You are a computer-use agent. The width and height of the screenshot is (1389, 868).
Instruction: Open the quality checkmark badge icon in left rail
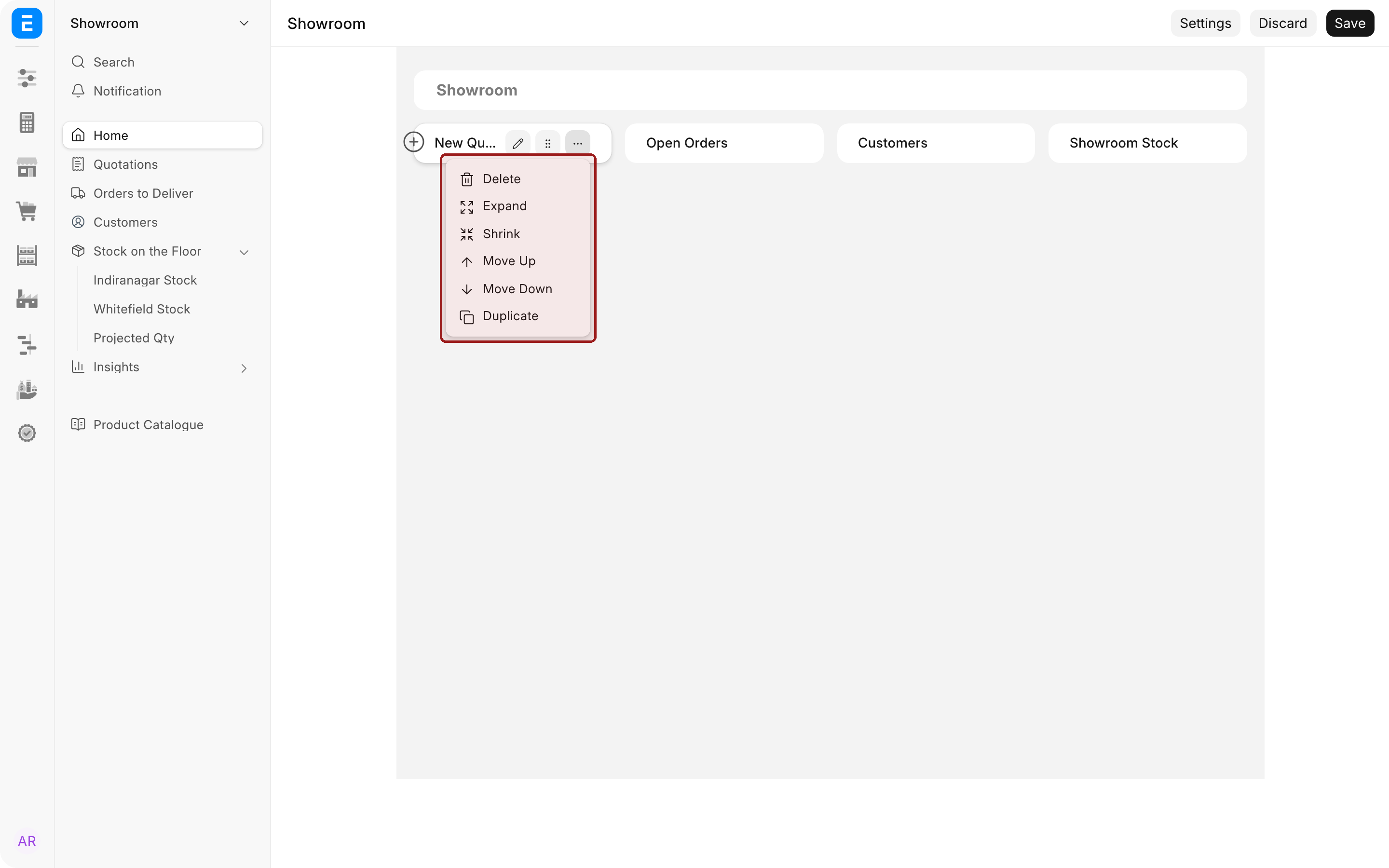tap(27, 433)
